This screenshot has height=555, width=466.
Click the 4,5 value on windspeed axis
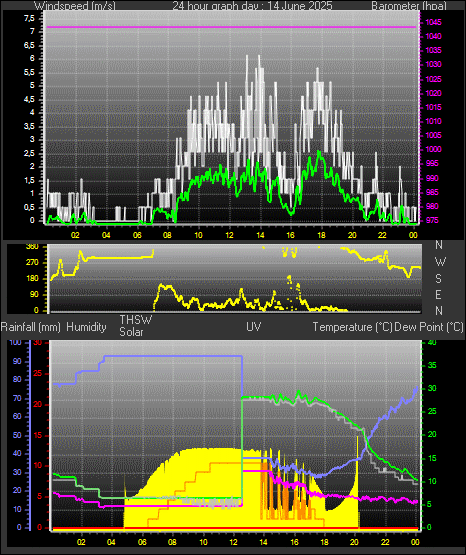29,99
